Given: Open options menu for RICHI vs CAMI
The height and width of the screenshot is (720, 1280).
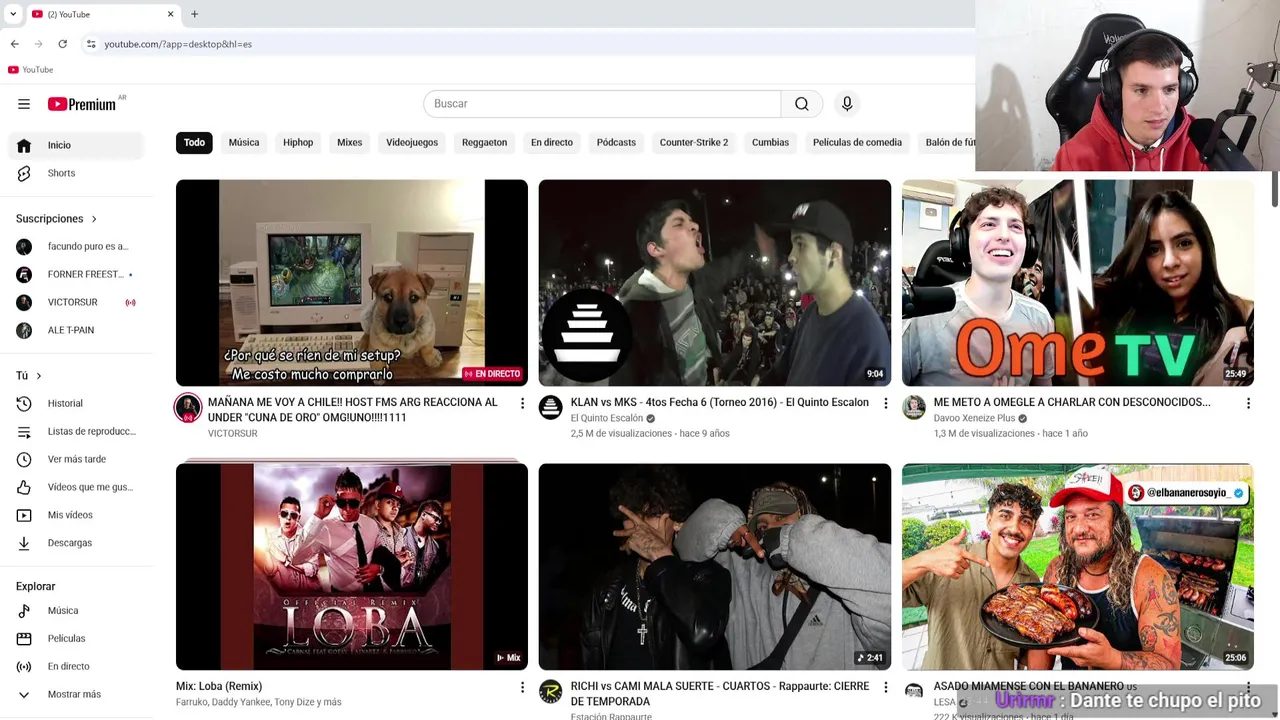Looking at the screenshot, I should pyautogui.click(x=885, y=688).
